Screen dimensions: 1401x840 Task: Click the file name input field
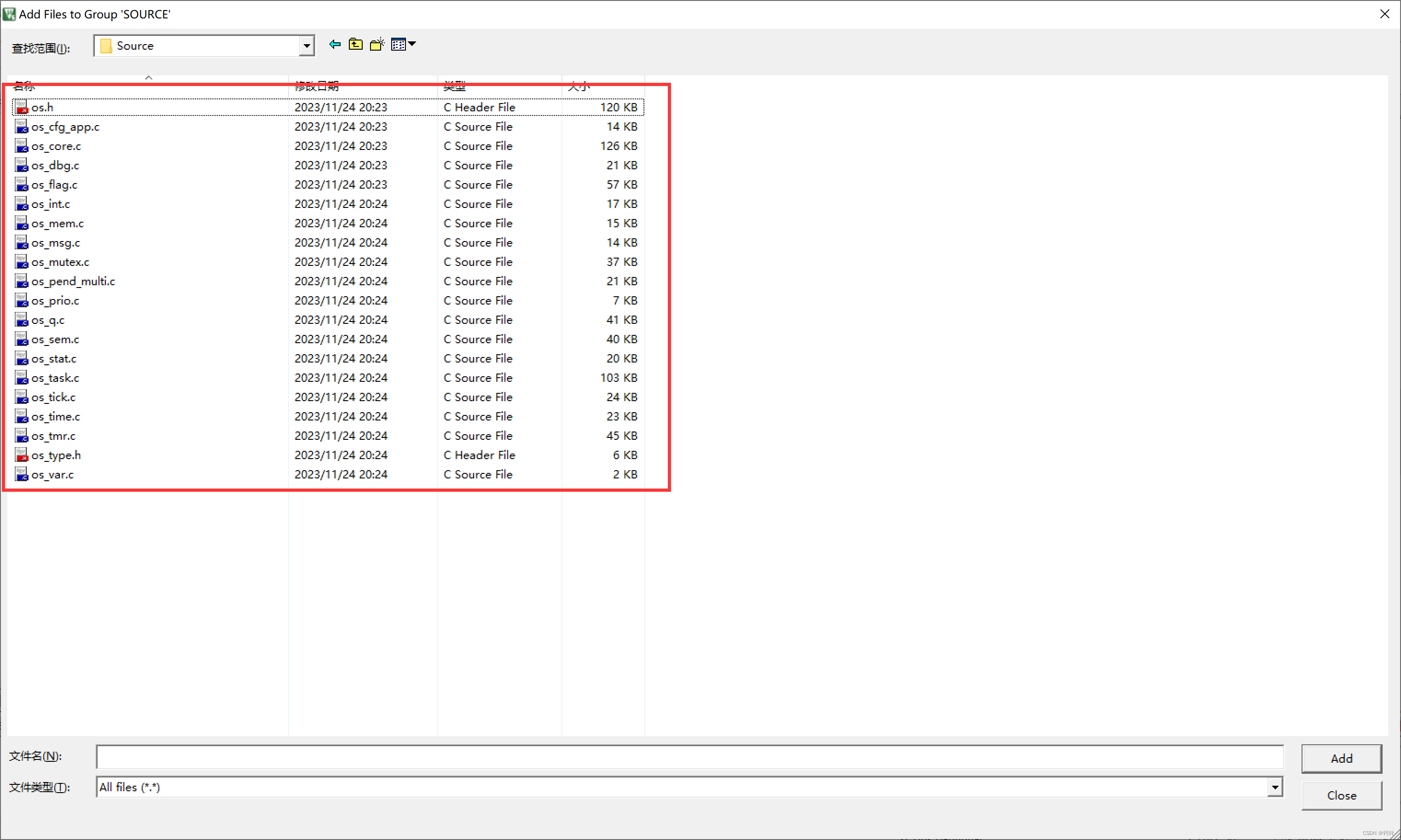coord(689,757)
